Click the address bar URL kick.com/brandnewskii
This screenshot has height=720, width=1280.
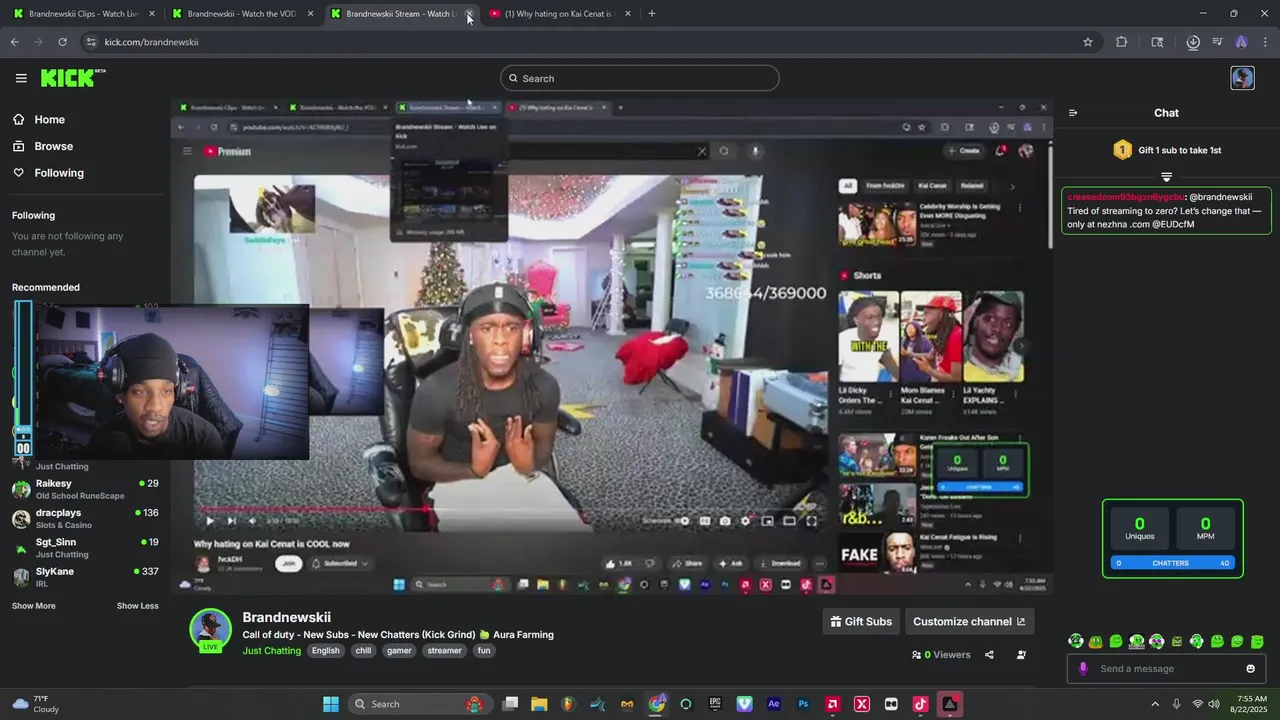click(151, 42)
